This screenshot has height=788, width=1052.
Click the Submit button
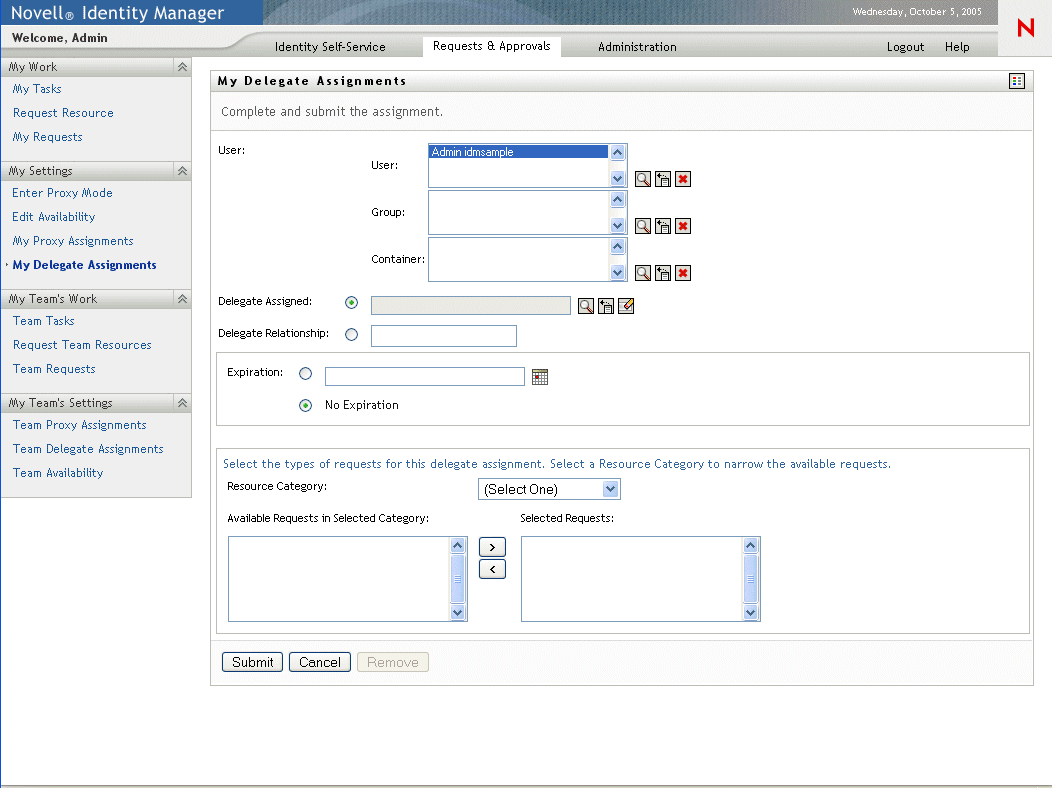point(252,662)
